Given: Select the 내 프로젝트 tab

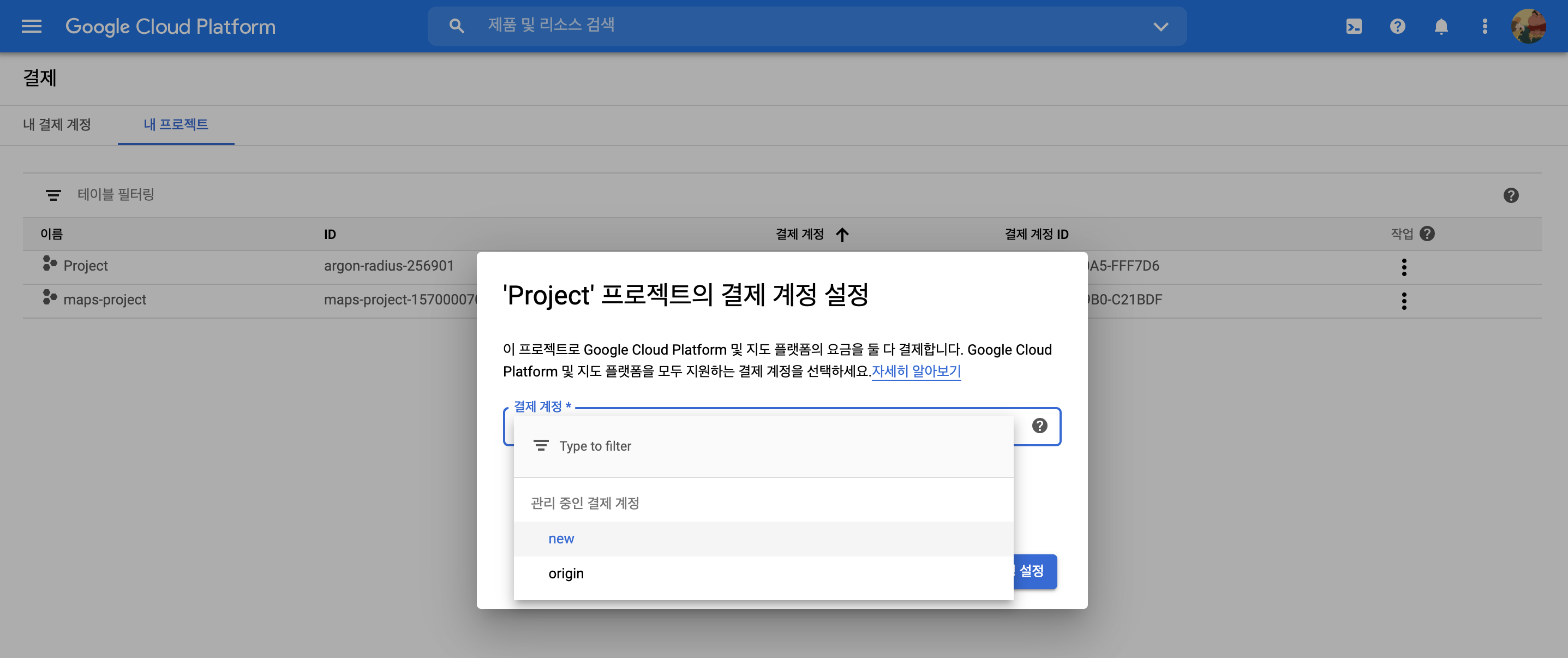Looking at the screenshot, I should coord(176,124).
